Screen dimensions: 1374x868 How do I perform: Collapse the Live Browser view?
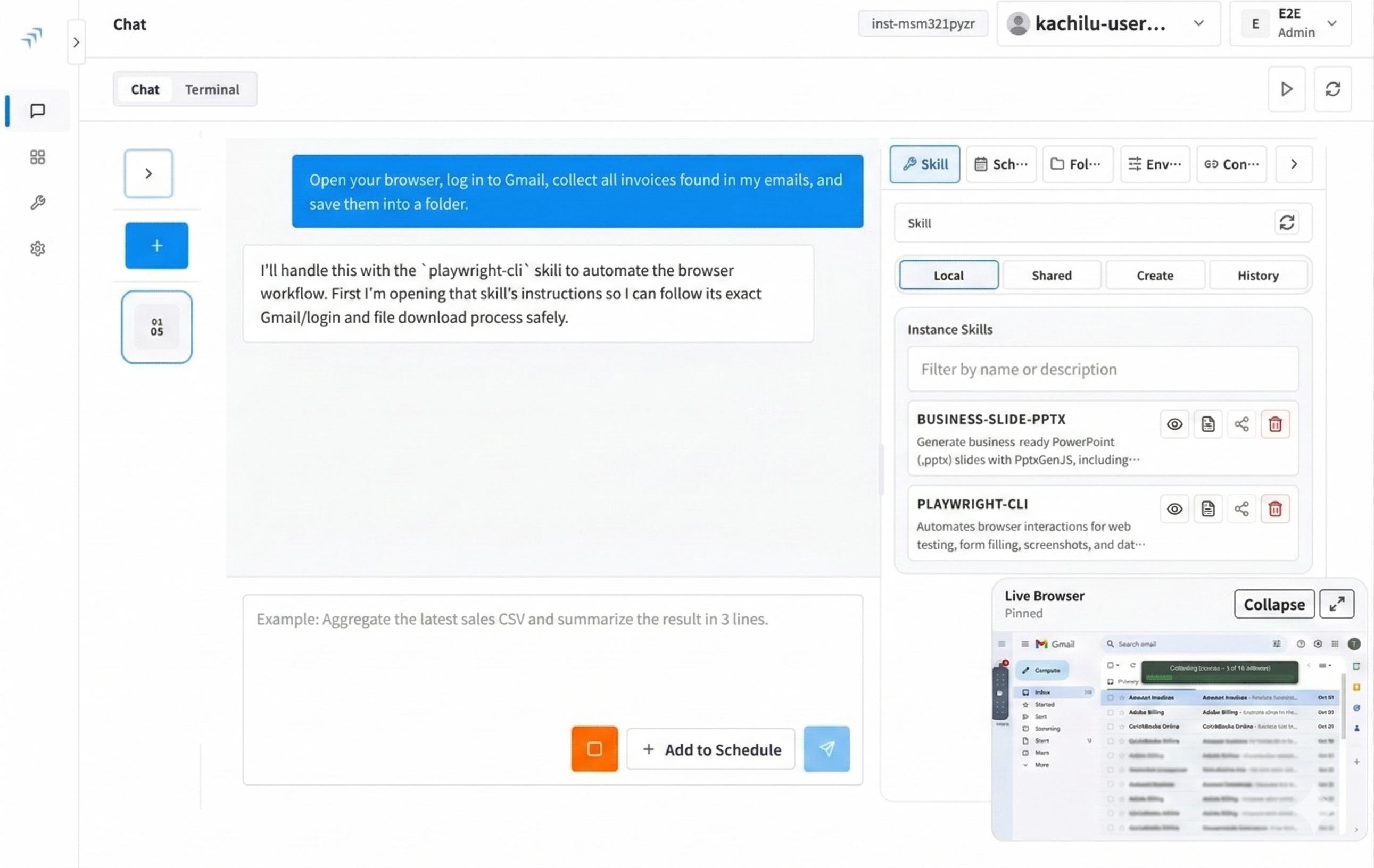coord(1274,604)
